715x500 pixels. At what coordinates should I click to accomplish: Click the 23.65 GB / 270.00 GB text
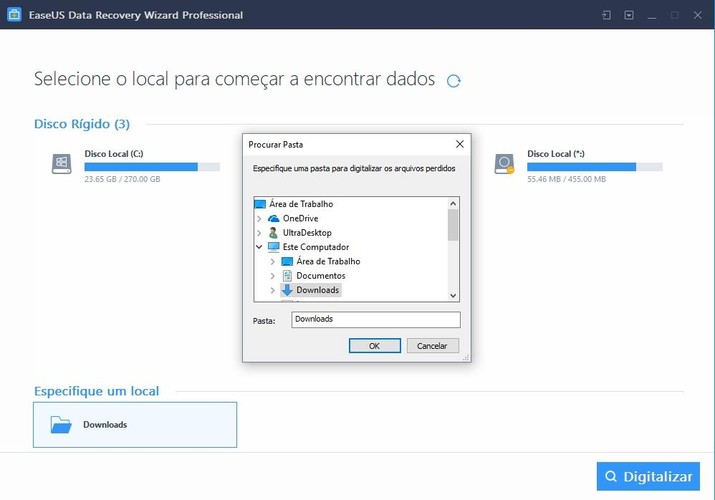pos(122,179)
